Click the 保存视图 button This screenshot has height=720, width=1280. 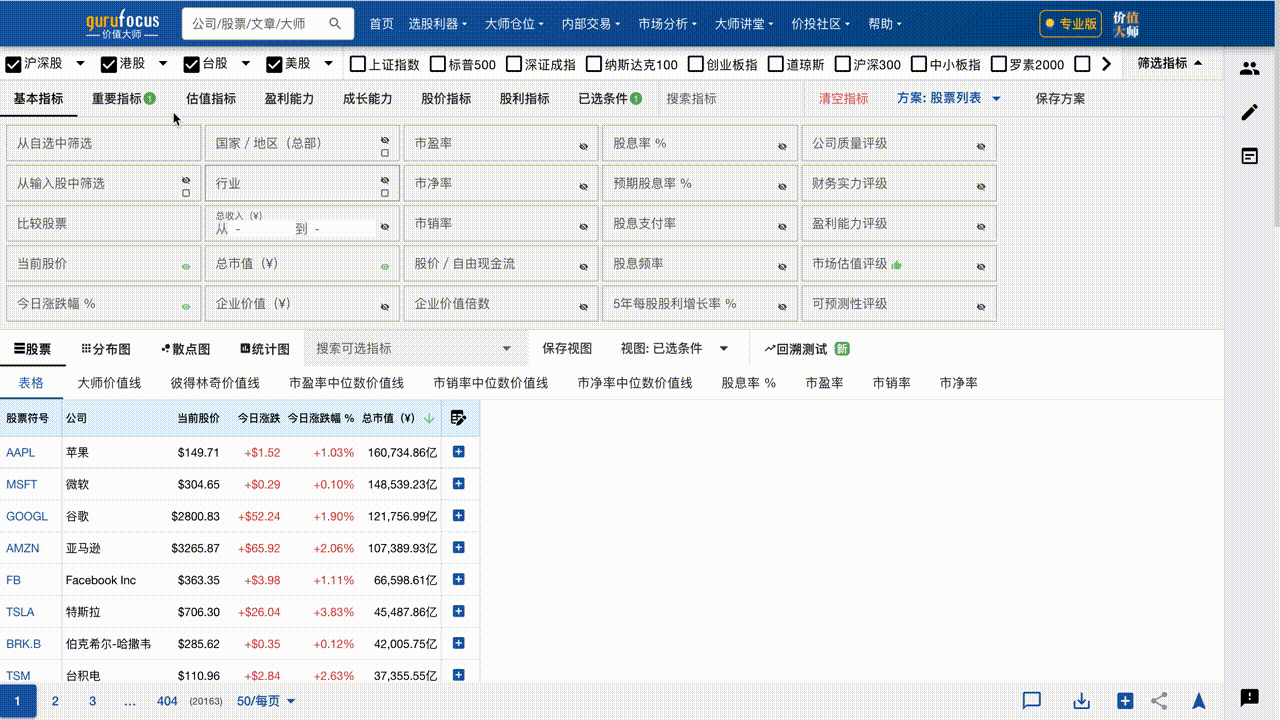tap(567, 349)
